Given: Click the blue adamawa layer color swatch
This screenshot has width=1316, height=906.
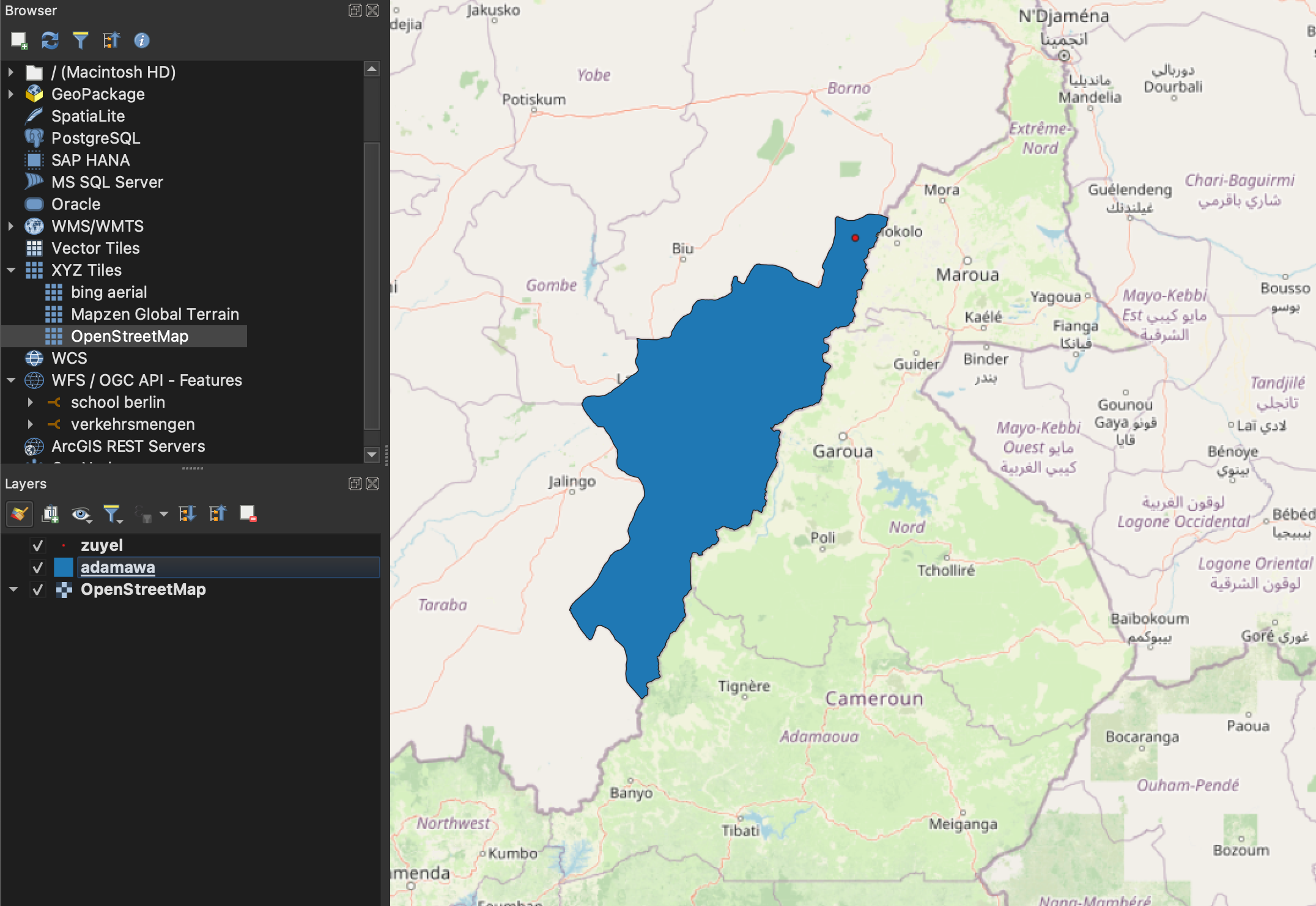Looking at the screenshot, I should pos(64,567).
